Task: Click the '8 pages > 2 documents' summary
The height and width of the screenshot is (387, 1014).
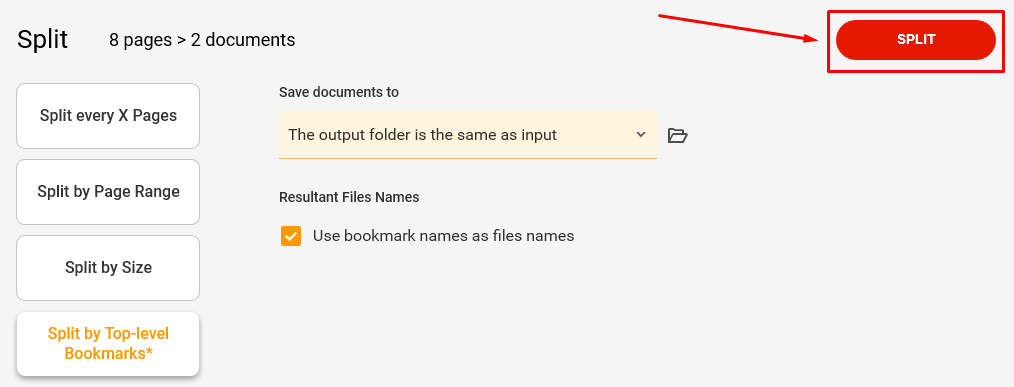Action: click(202, 40)
